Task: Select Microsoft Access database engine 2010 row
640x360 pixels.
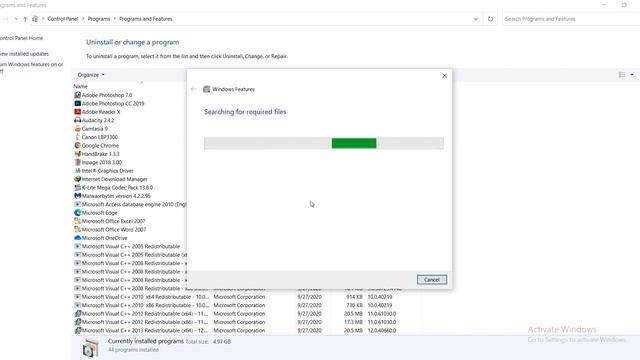Action: 130,204
